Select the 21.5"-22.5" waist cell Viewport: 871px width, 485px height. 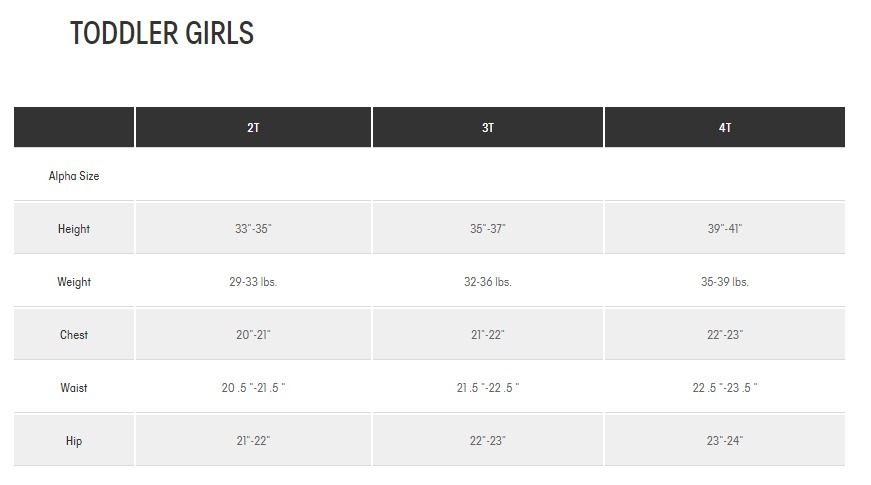pyautogui.click(x=488, y=388)
